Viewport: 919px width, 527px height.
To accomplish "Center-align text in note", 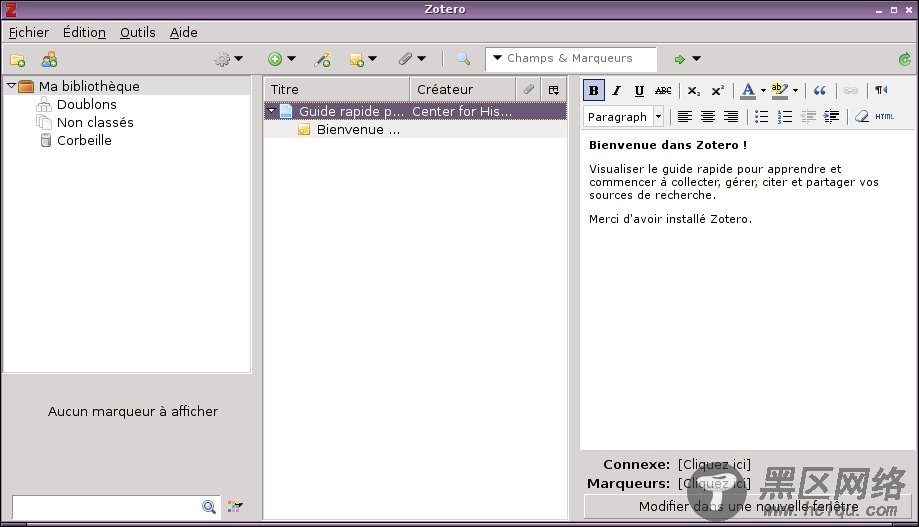I will click(x=707, y=117).
